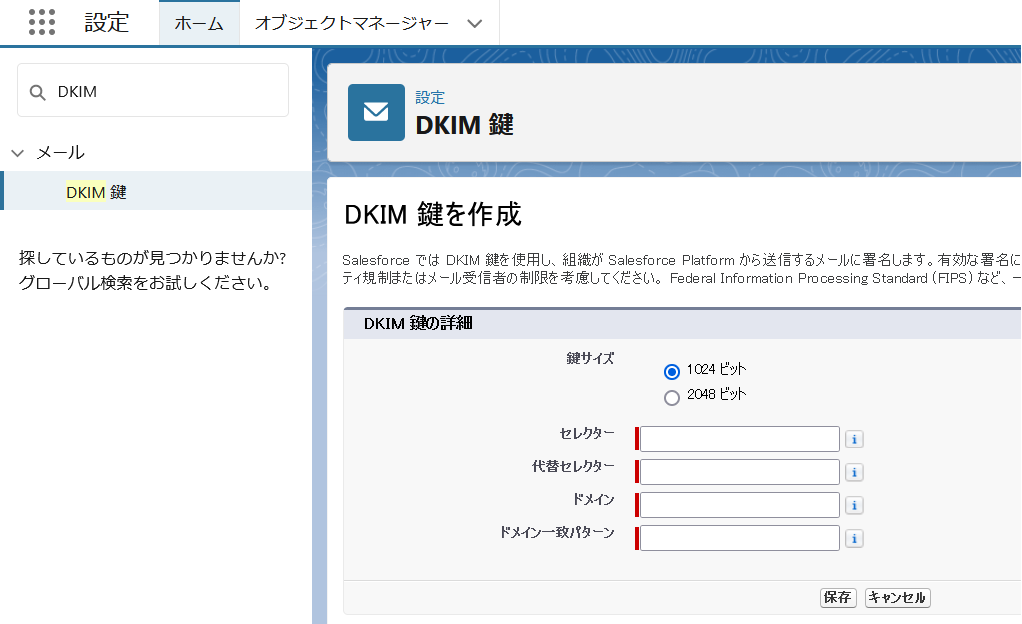Click the キャンセル button
This screenshot has width=1022, height=624.
point(897,597)
